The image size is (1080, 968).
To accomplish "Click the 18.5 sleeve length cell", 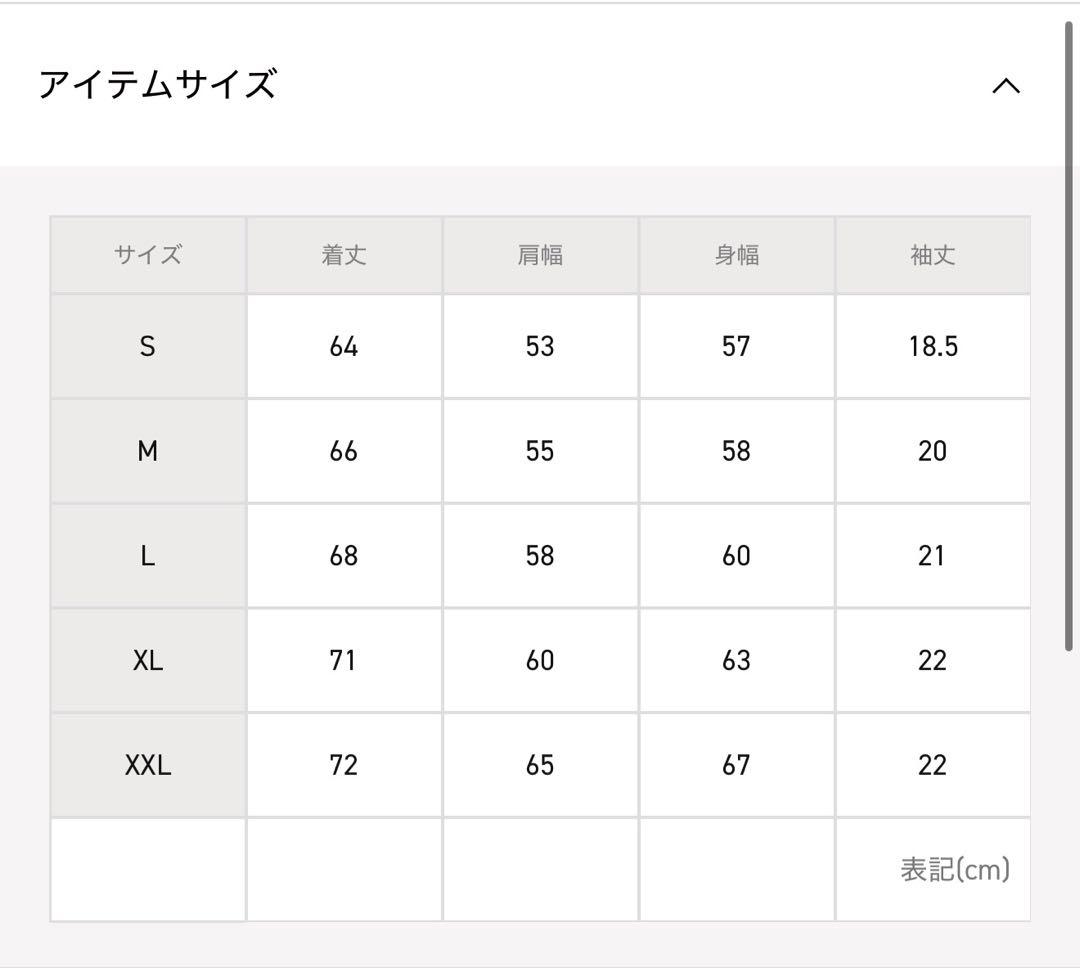I will (x=932, y=346).
